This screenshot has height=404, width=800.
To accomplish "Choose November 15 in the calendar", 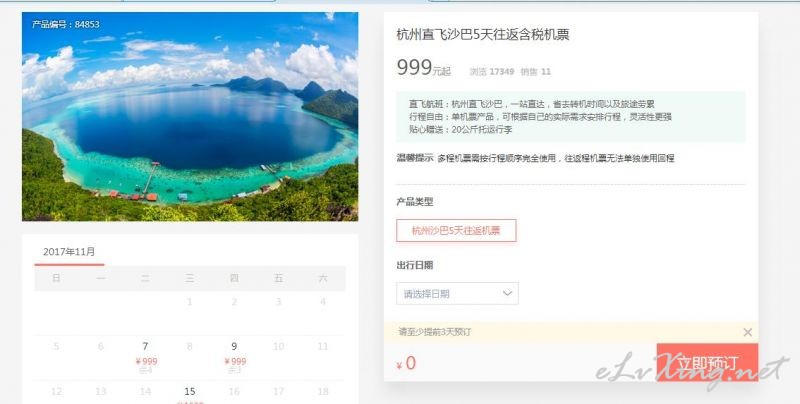I will coord(190,393).
